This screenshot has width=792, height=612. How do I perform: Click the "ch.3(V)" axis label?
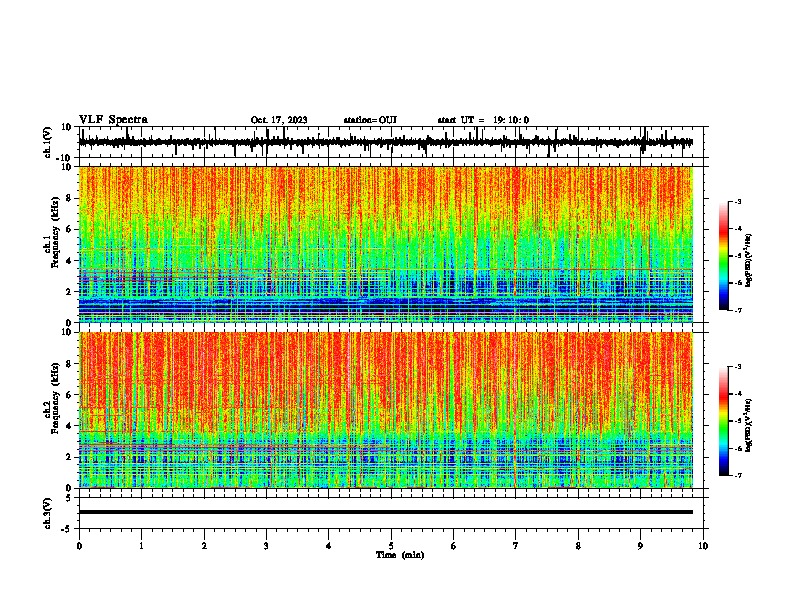click(48, 513)
